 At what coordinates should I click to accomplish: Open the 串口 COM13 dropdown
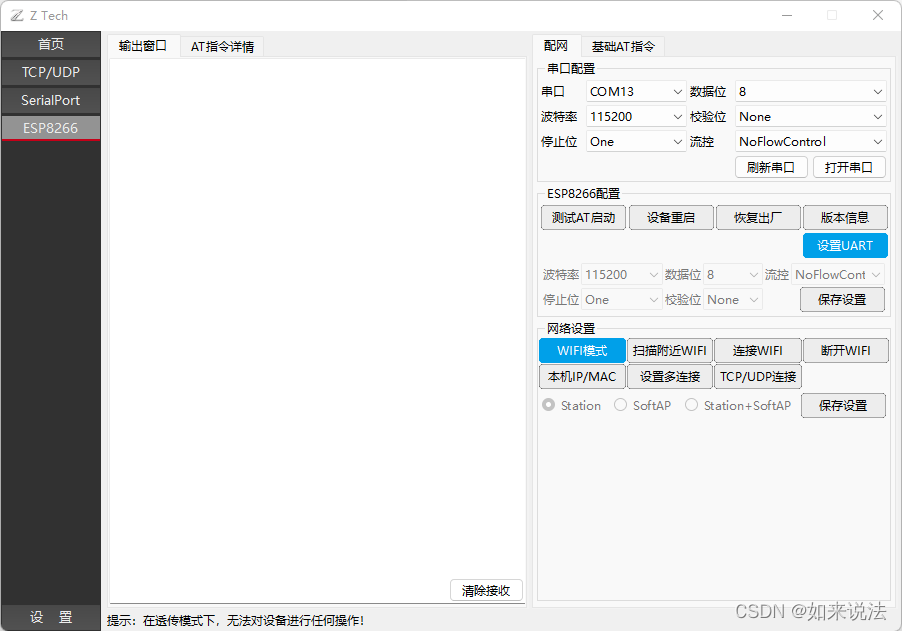click(x=635, y=91)
